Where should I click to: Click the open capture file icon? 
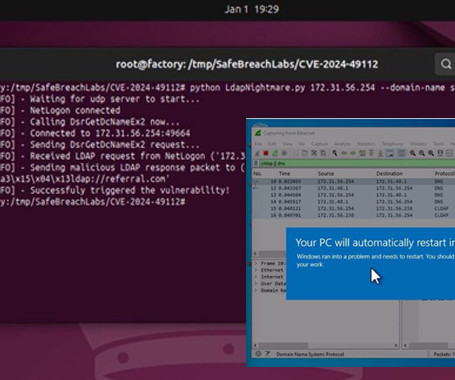[294, 153]
